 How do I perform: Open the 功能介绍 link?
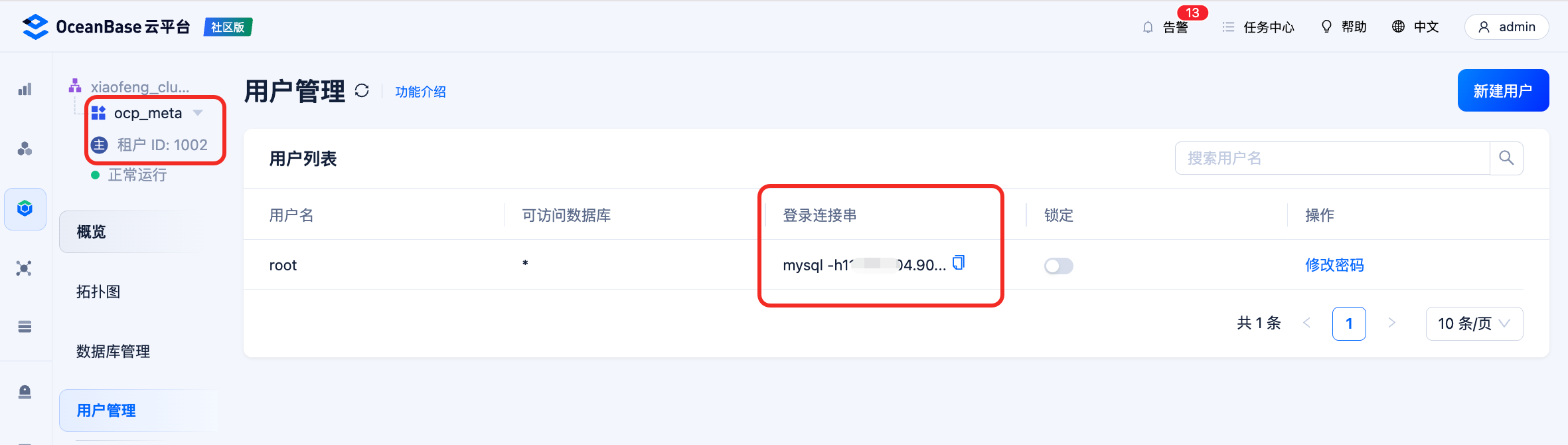(420, 92)
